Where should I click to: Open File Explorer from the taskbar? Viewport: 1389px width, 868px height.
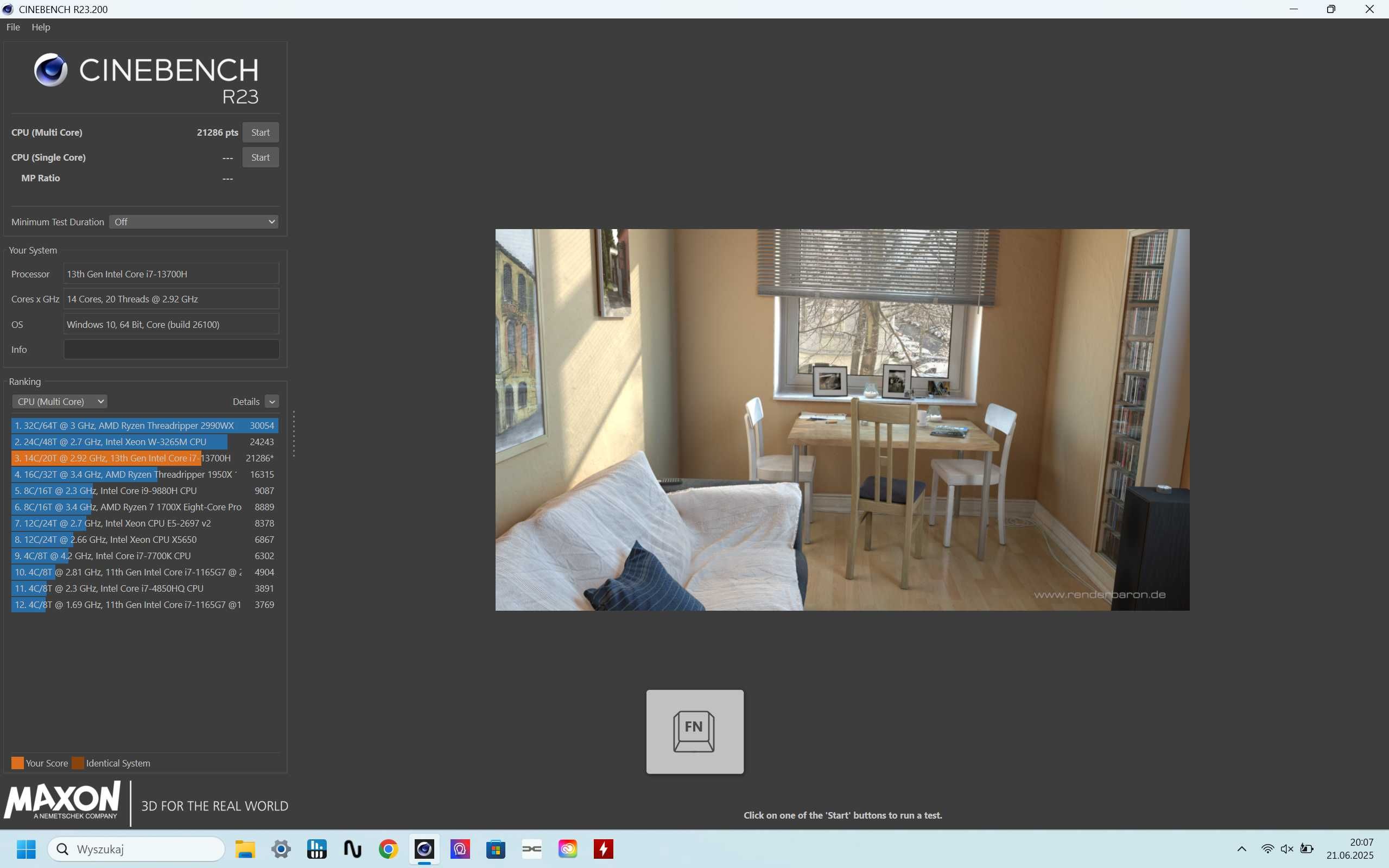pos(245,849)
